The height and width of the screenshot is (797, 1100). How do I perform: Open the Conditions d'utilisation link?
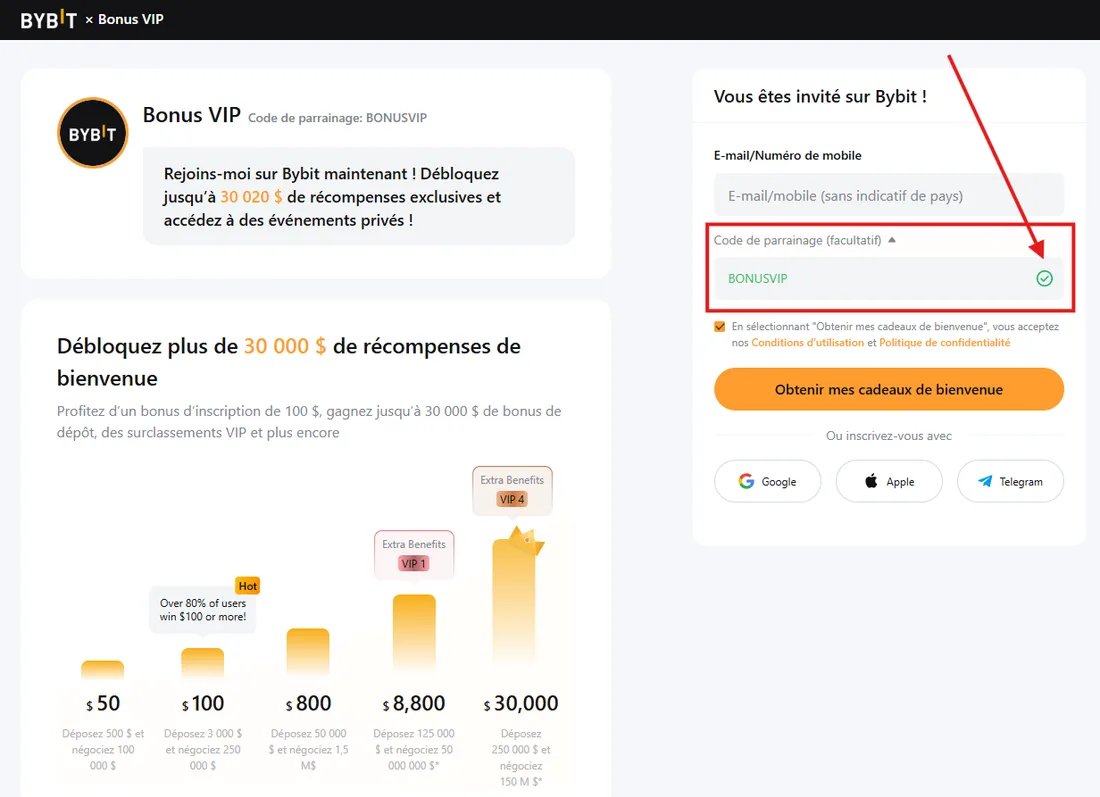click(x=807, y=342)
